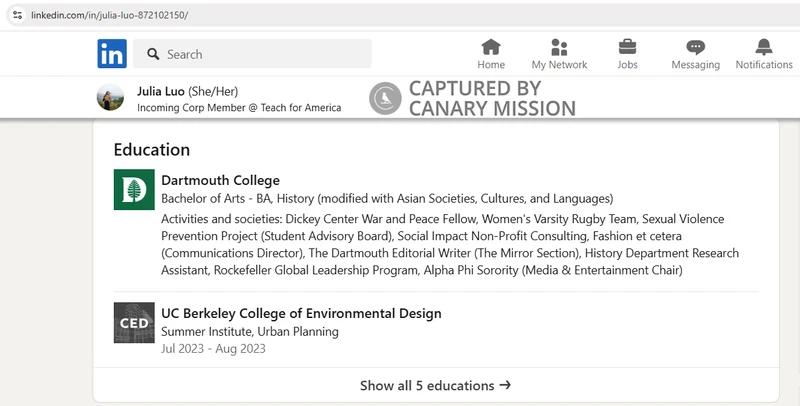
Task: Click Summer Institute, Urban Planning text
Action: click(250, 332)
